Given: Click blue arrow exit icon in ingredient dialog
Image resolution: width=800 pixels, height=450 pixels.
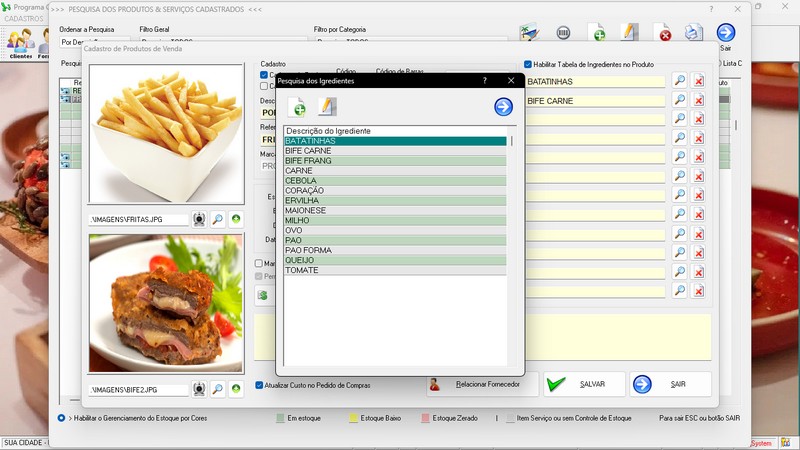Looking at the screenshot, I should (503, 107).
